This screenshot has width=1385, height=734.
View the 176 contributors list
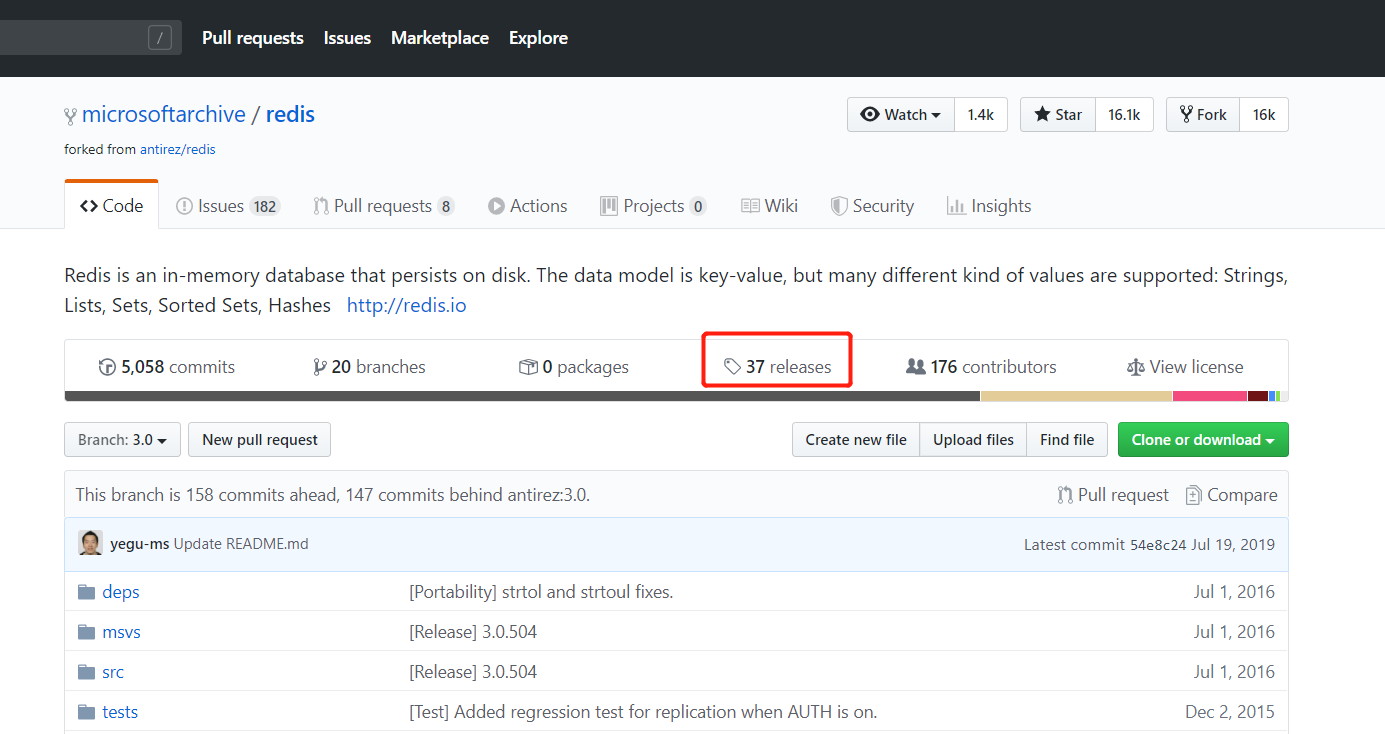pyautogui.click(x=981, y=367)
